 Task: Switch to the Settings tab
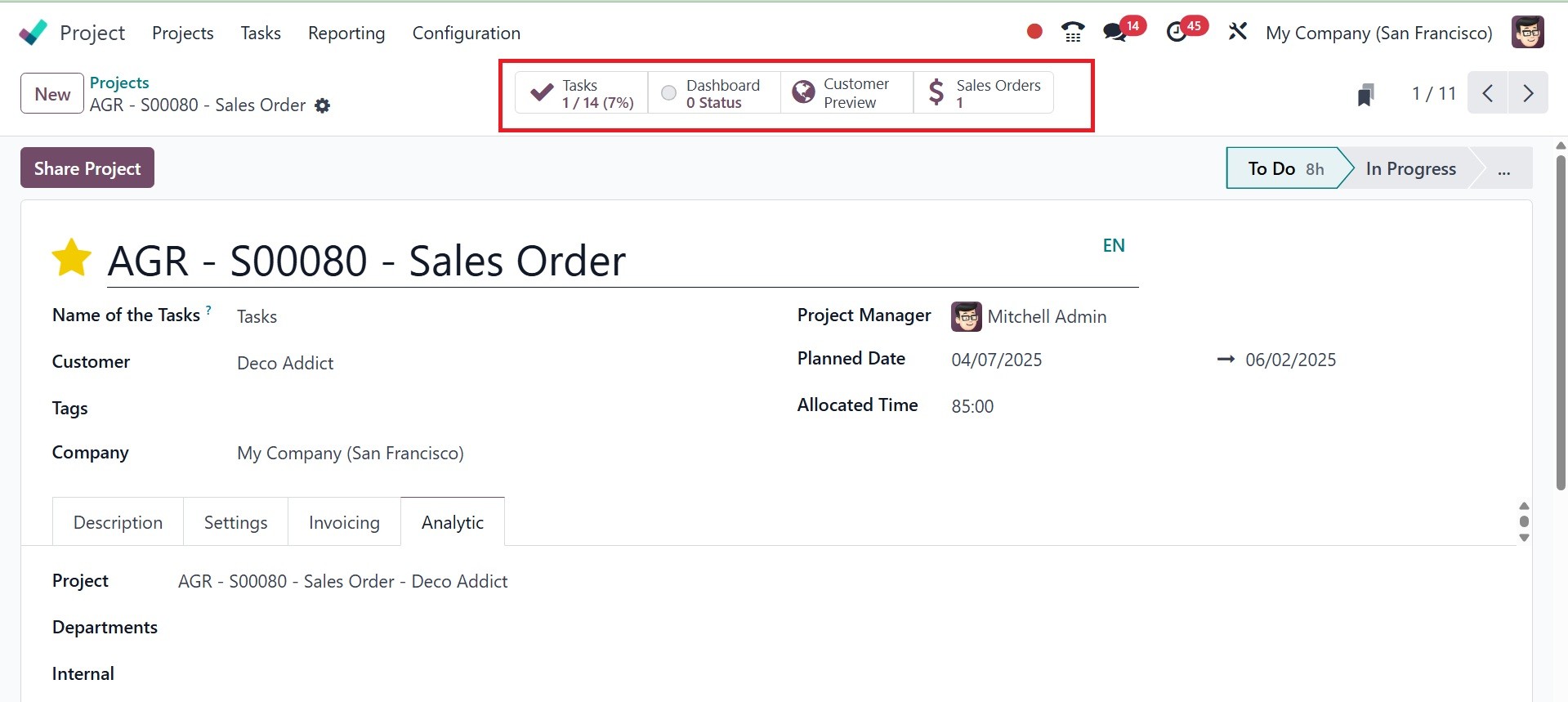tap(235, 522)
